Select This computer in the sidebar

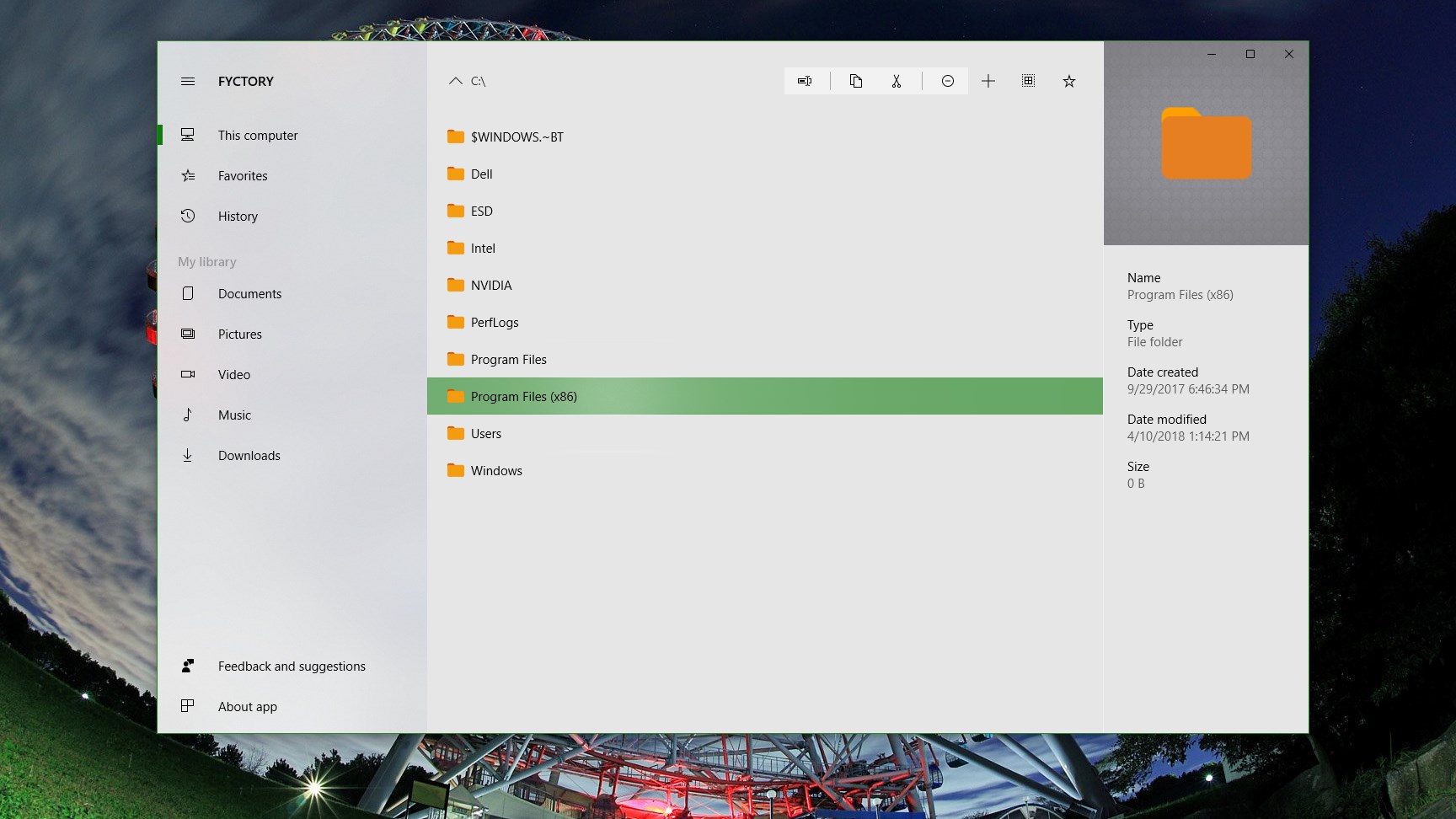[x=292, y=135]
